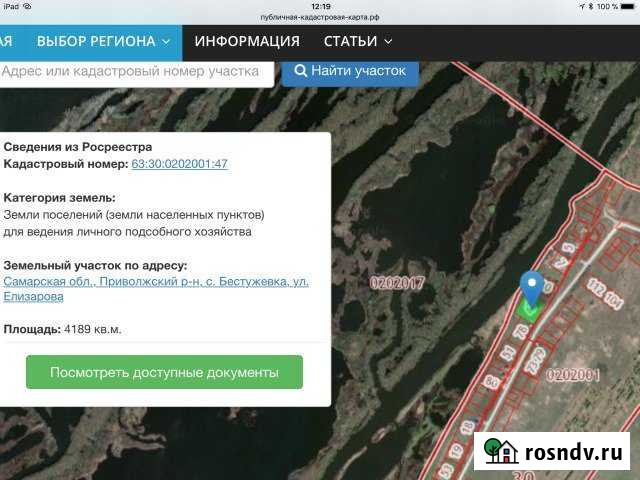Tap the Wi-Fi icon in status bar
640x480 pixels.
pos(27,6)
